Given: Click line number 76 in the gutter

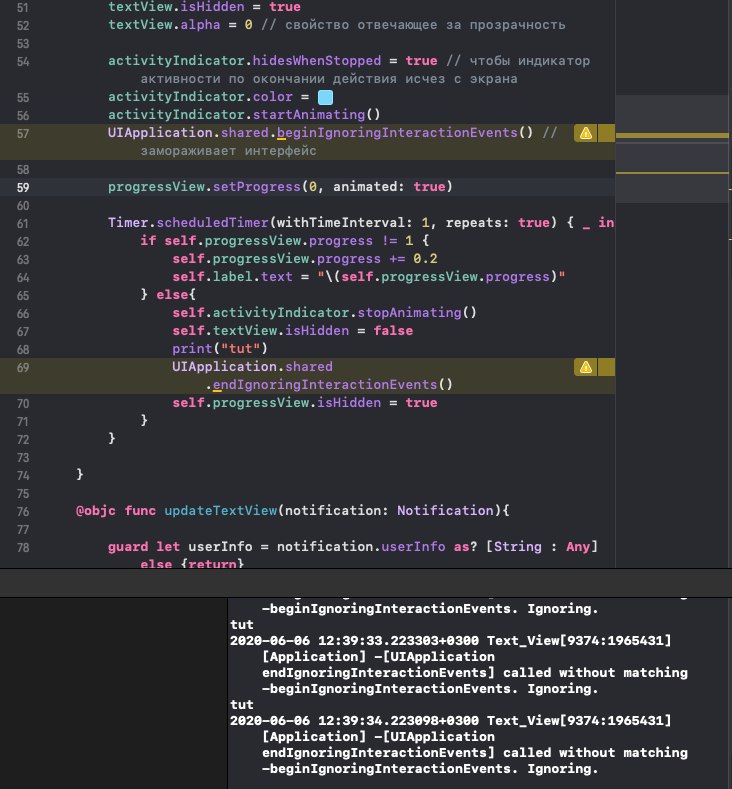Looking at the screenshot, I should 23,512.
